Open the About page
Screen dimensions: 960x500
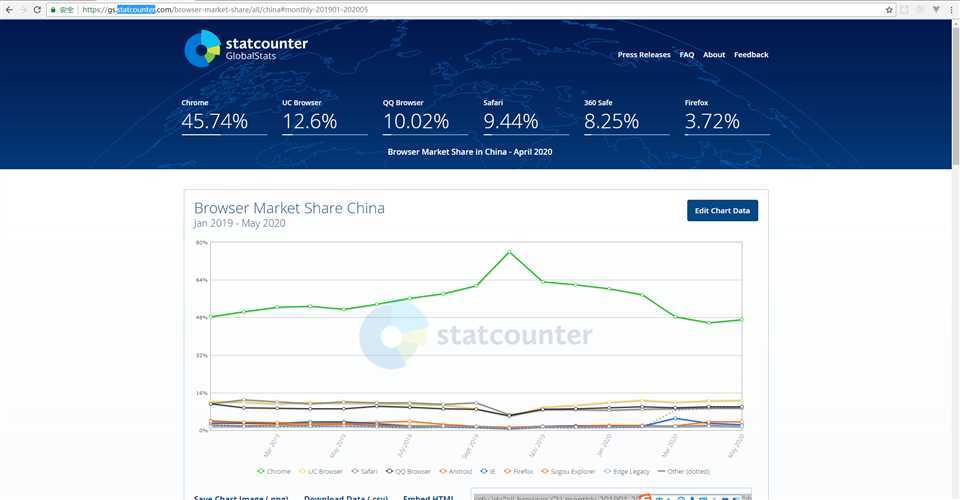point(714,54)
